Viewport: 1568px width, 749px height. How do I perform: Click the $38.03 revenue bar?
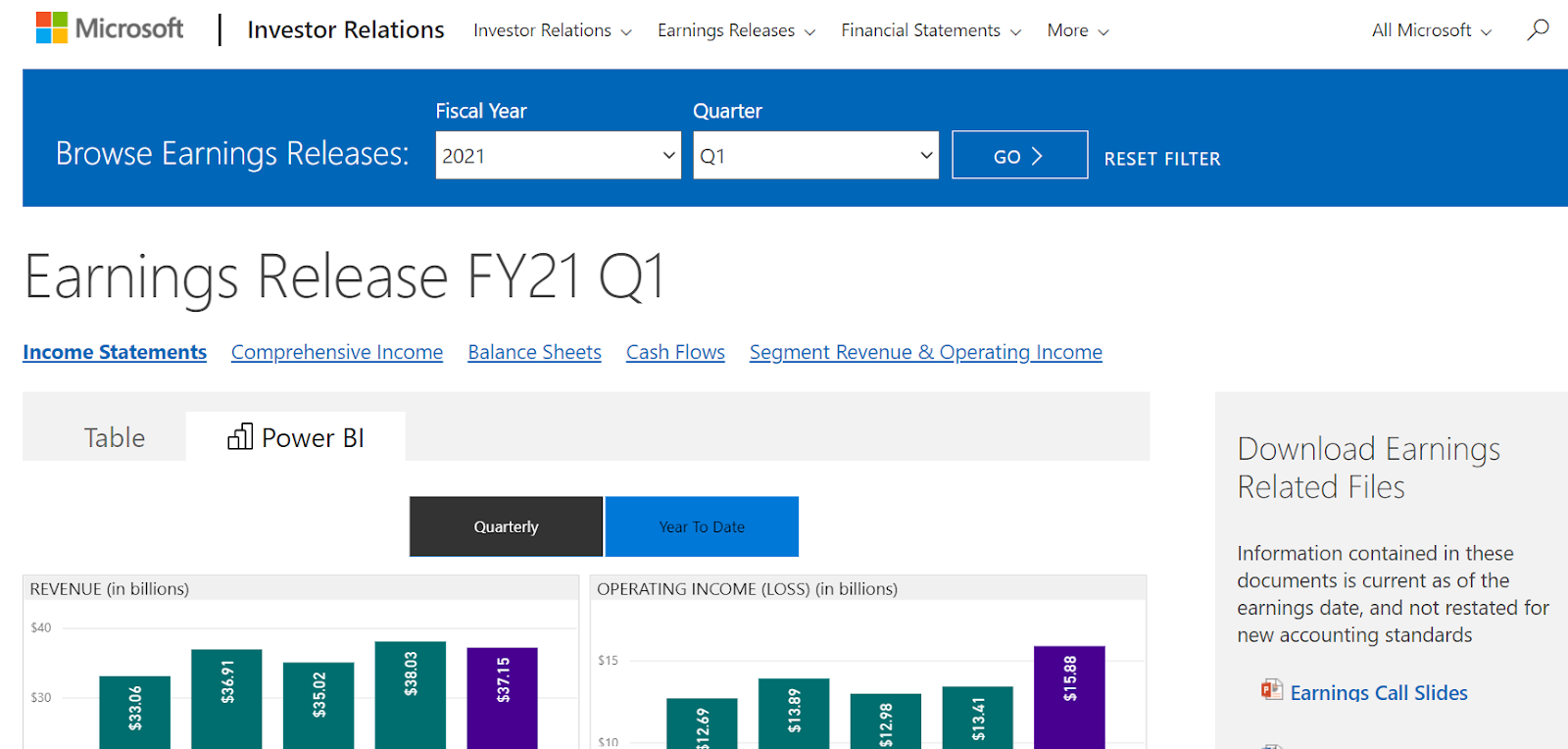tap(411, 695)
